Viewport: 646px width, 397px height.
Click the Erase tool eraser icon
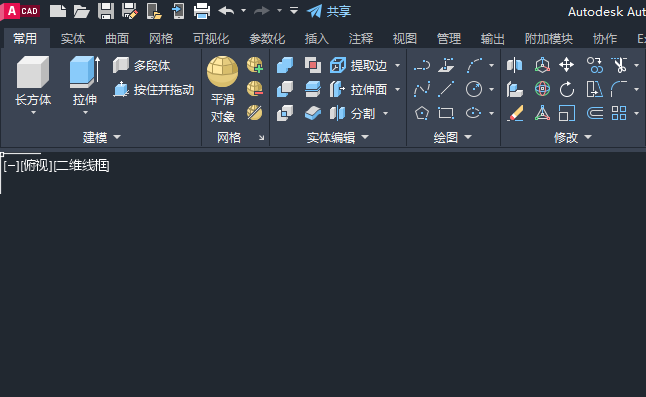[x=515, y=113]
